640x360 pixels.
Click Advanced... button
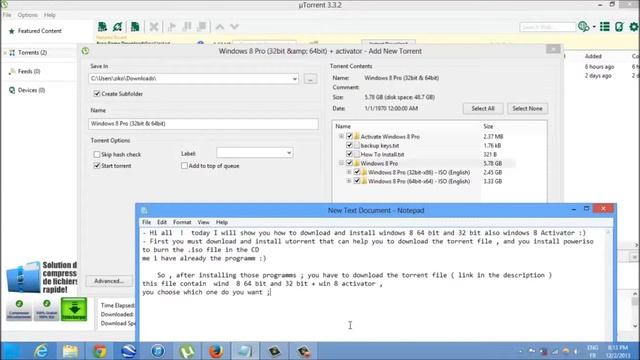(x=109, y=281)
